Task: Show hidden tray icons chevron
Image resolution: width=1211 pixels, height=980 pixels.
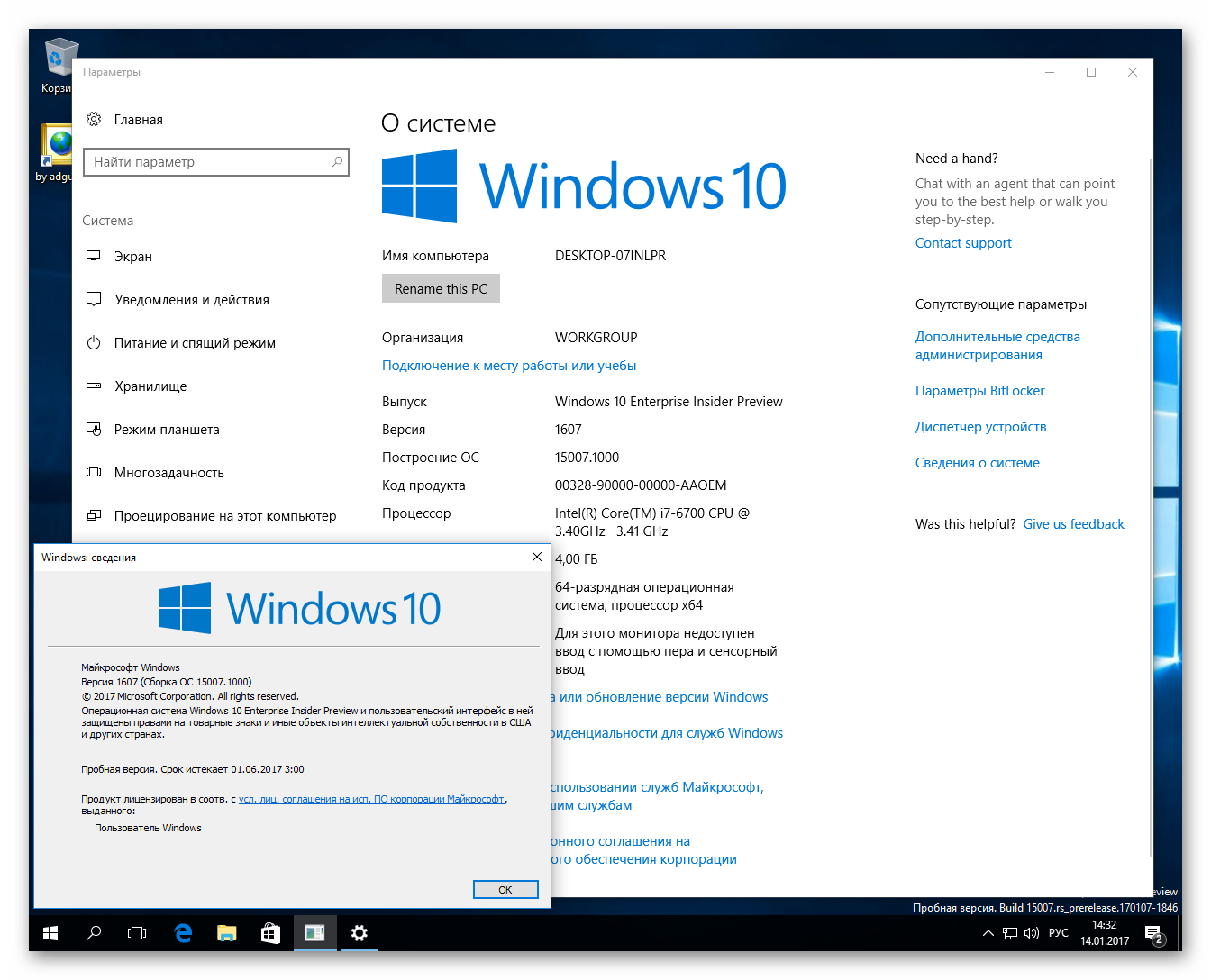Action: tap(988, 933)
